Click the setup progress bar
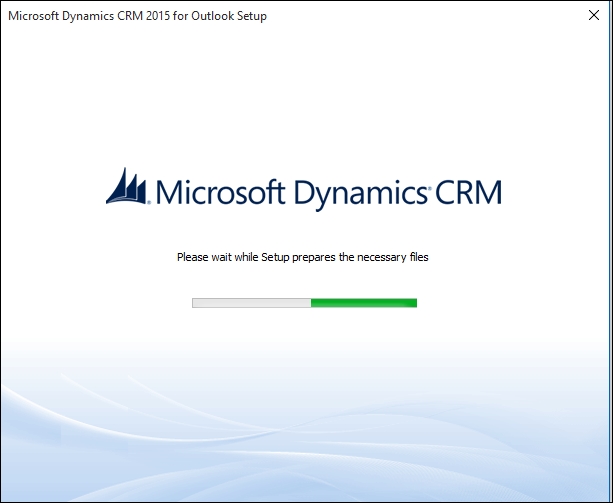Image resolution: width=613 pixels, height=503 pixels. (x=304, y=303)
